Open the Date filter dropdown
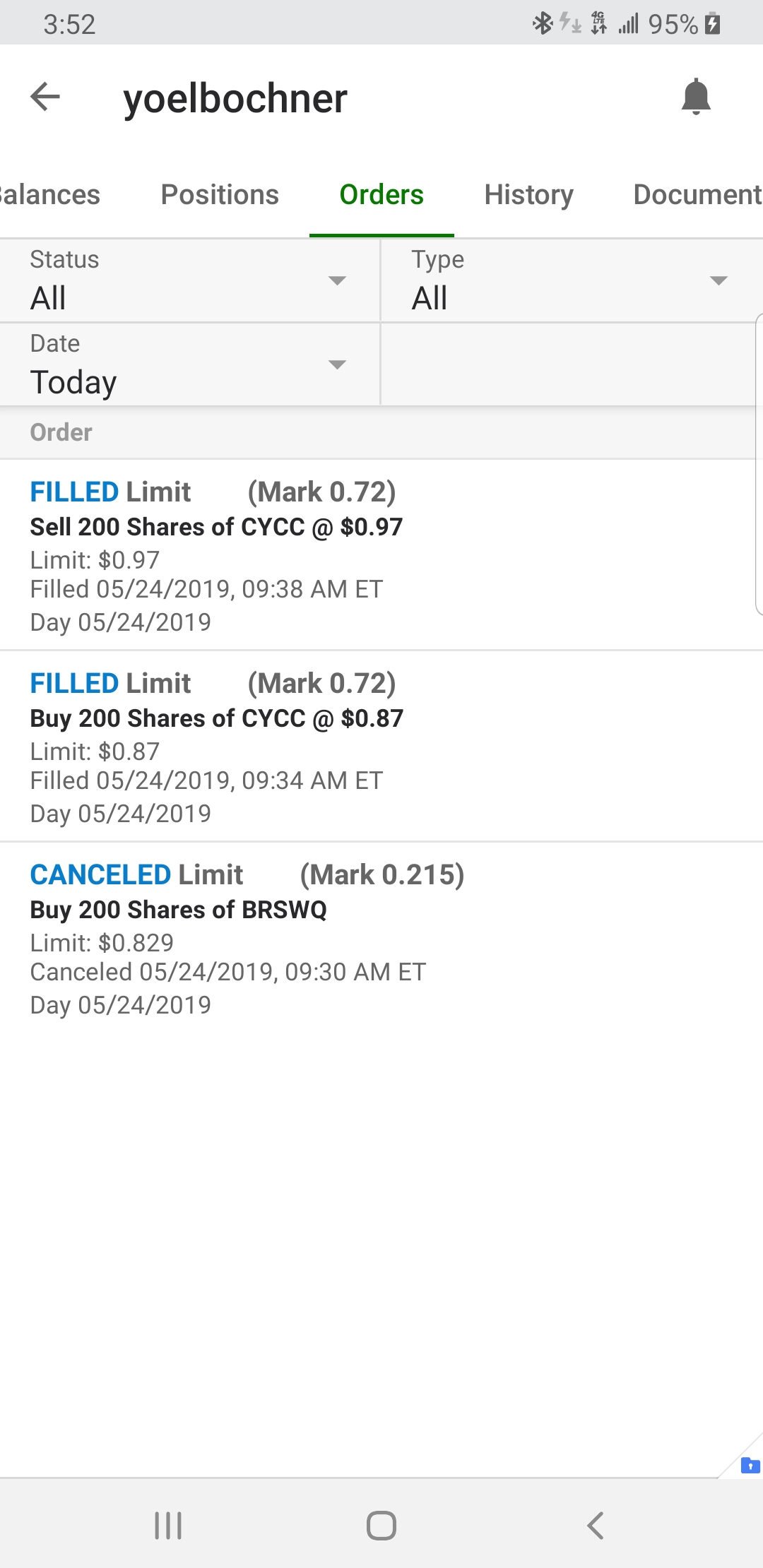Screen dimensions: 763x1568 point(189,365)
